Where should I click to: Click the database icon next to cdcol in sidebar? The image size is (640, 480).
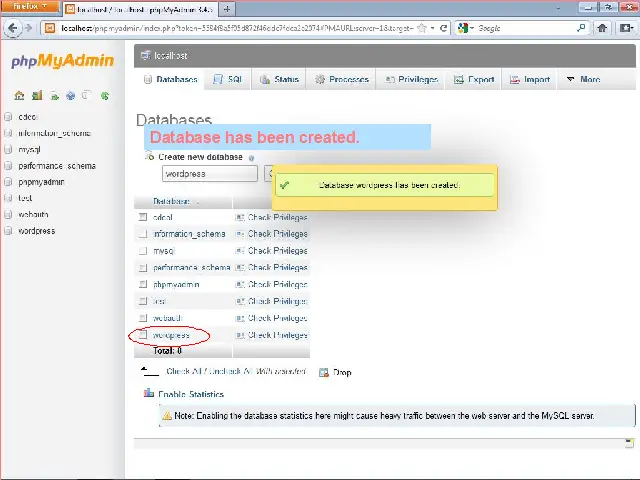[8, 117]
